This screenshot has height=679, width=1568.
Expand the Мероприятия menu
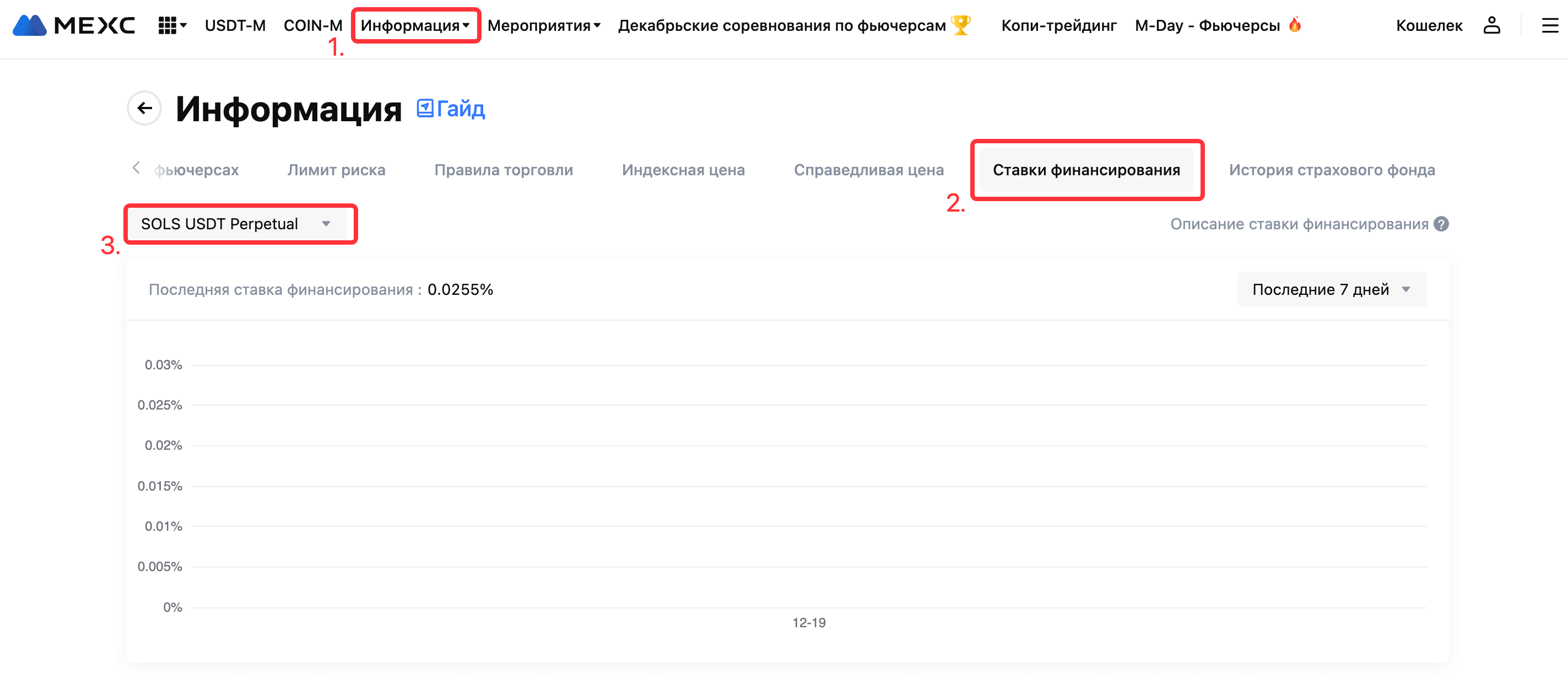pos(544,25)
